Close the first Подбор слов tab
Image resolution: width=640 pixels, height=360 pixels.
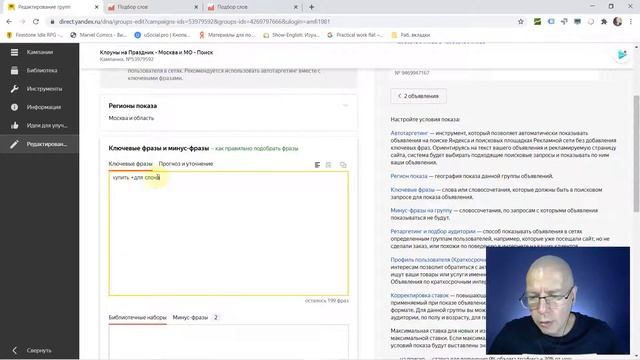pyautogui.click(x=196, y=7)
